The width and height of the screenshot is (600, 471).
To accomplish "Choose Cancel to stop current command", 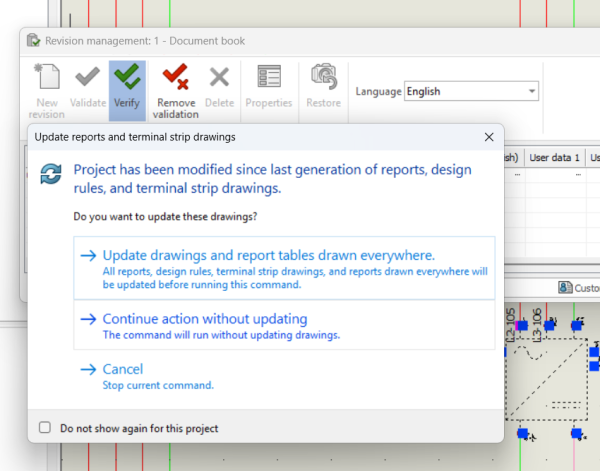I will 147,376.
